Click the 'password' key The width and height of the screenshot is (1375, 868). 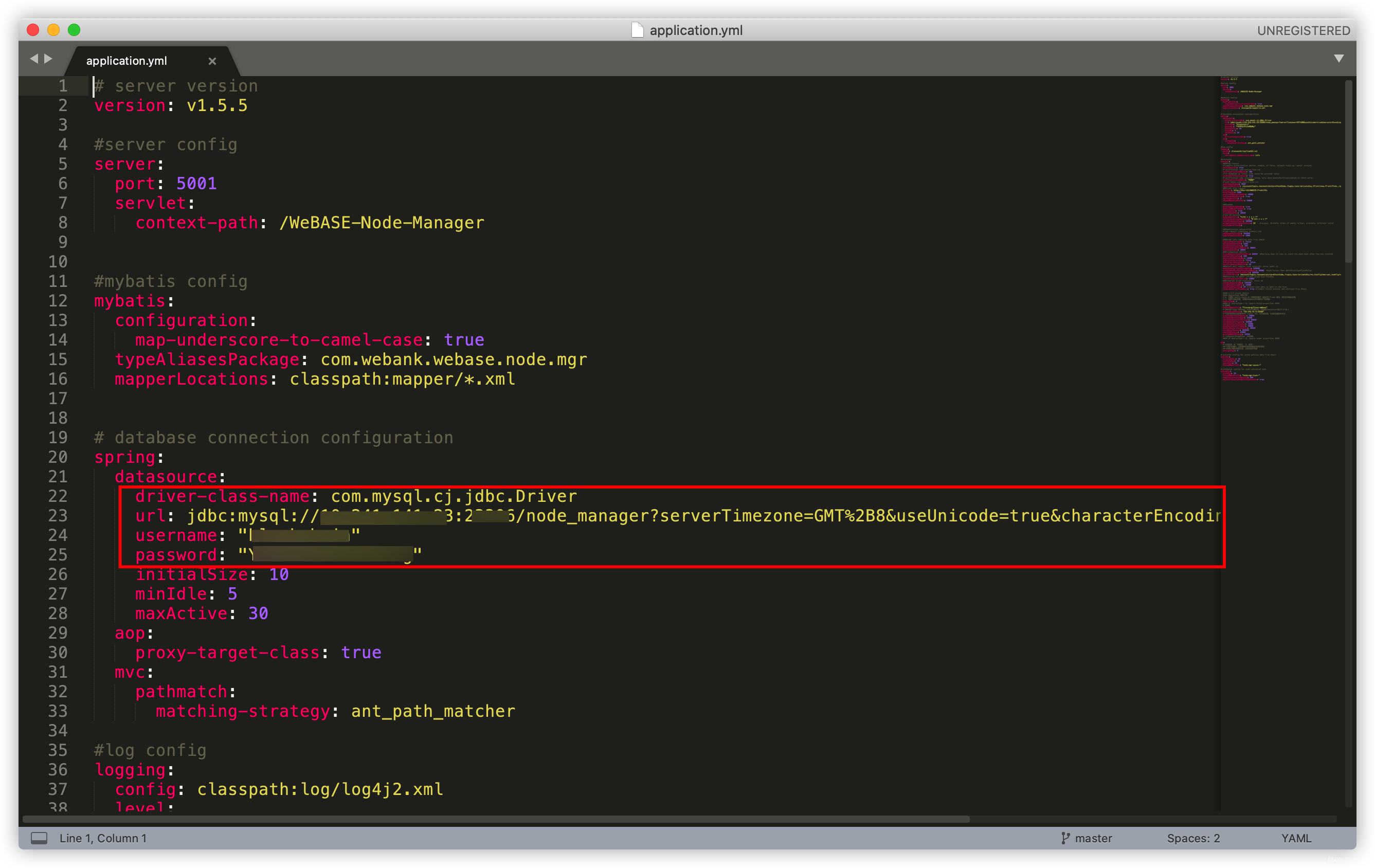(x=176, y=555)
